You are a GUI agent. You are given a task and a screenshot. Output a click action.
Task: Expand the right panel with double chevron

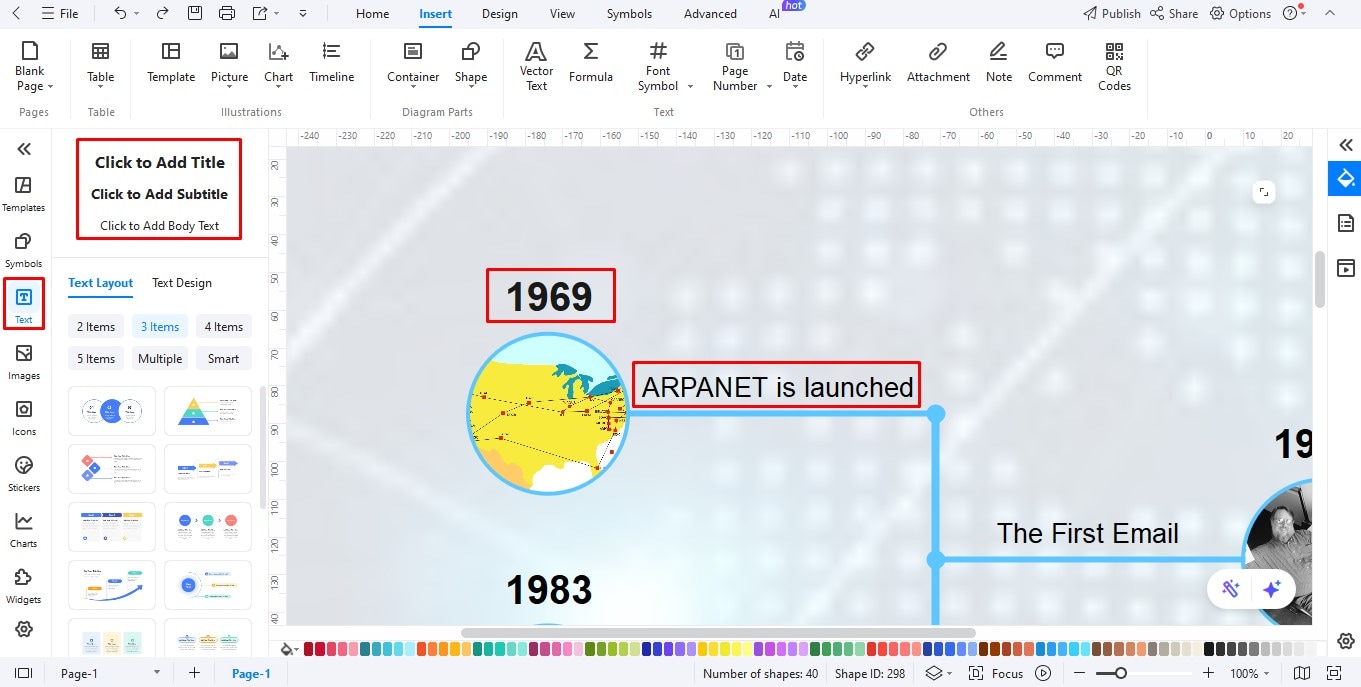[1346, 145]
